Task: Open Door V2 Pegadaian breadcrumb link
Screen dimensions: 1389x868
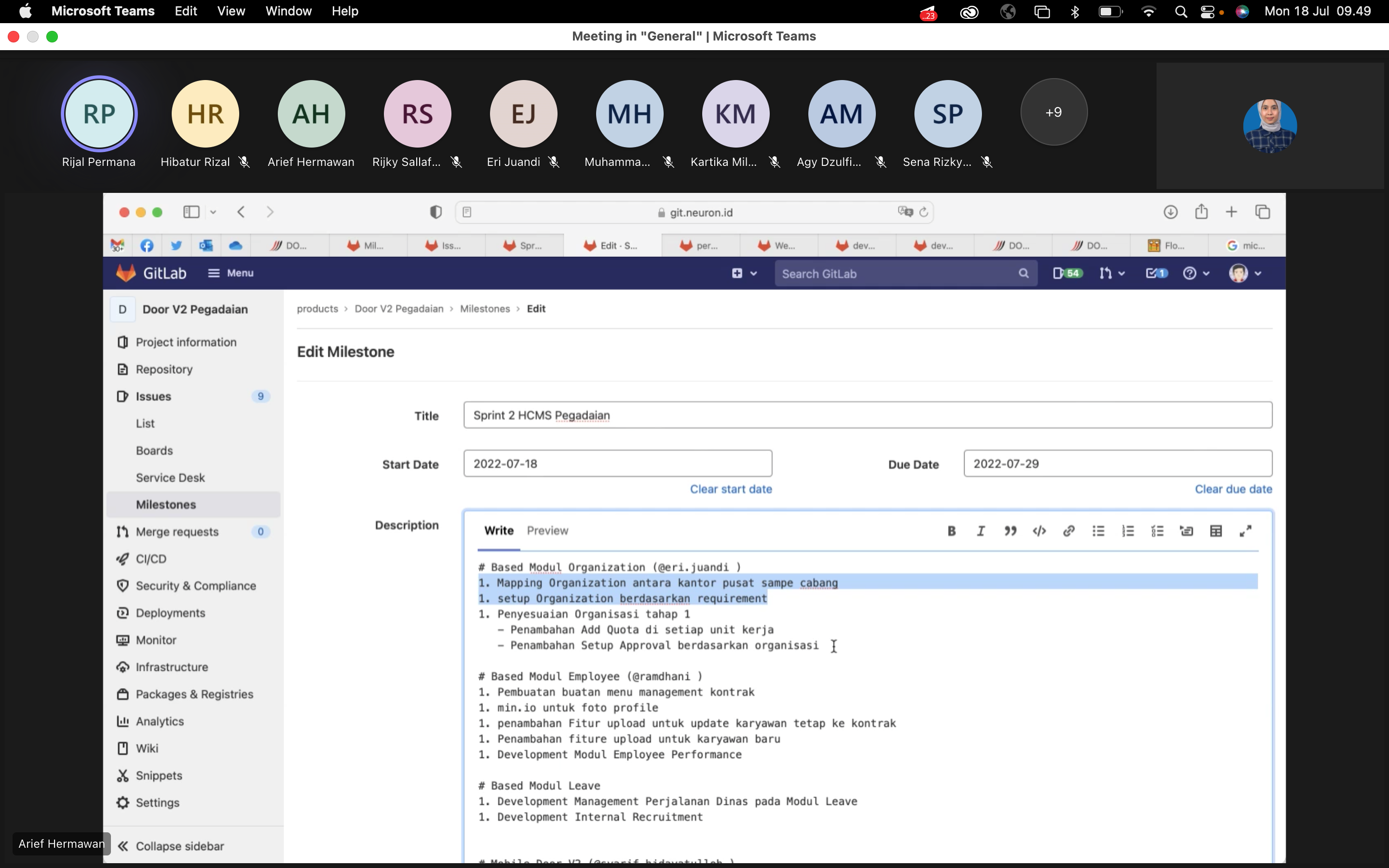Action: [399, 309]
